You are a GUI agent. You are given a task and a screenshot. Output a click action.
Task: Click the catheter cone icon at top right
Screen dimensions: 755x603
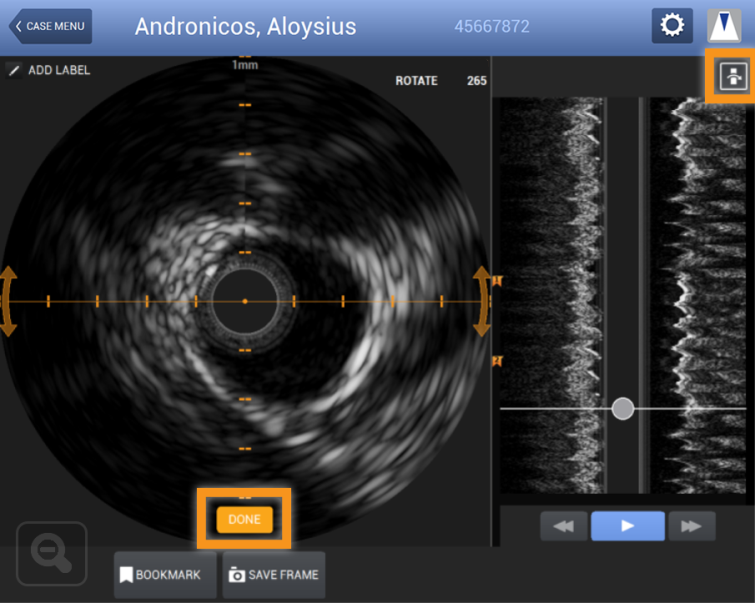[x=724, y=25]
